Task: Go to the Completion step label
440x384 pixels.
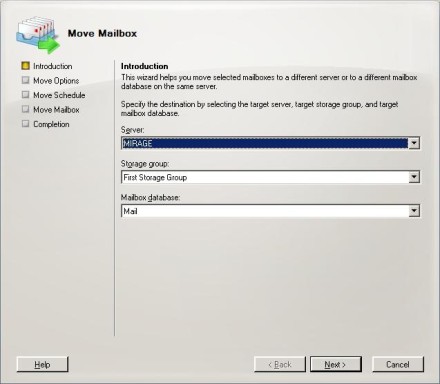Action: click(x=51, y=124)
